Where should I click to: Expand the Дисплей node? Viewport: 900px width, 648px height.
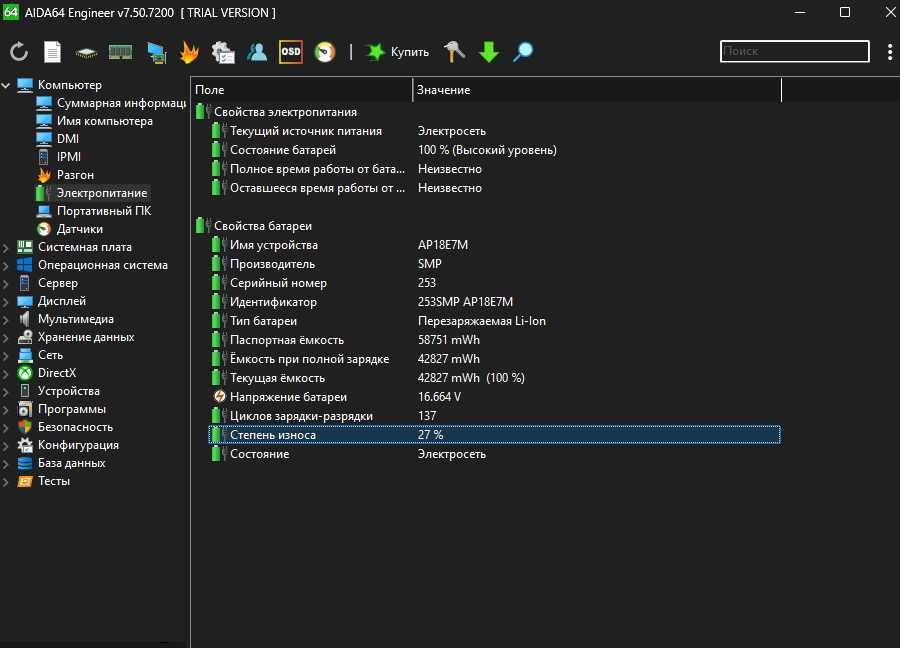coord(6,301)
